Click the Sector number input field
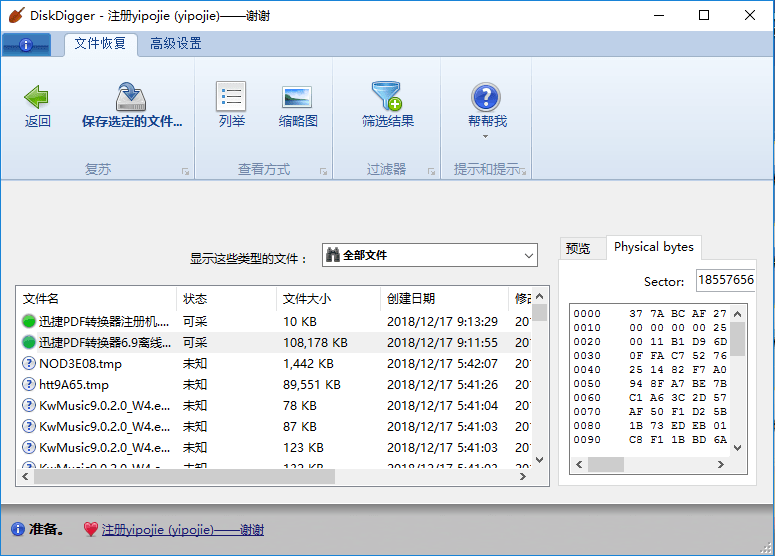The width and height of the screenshot is (775, 556). tap(725, 281)
